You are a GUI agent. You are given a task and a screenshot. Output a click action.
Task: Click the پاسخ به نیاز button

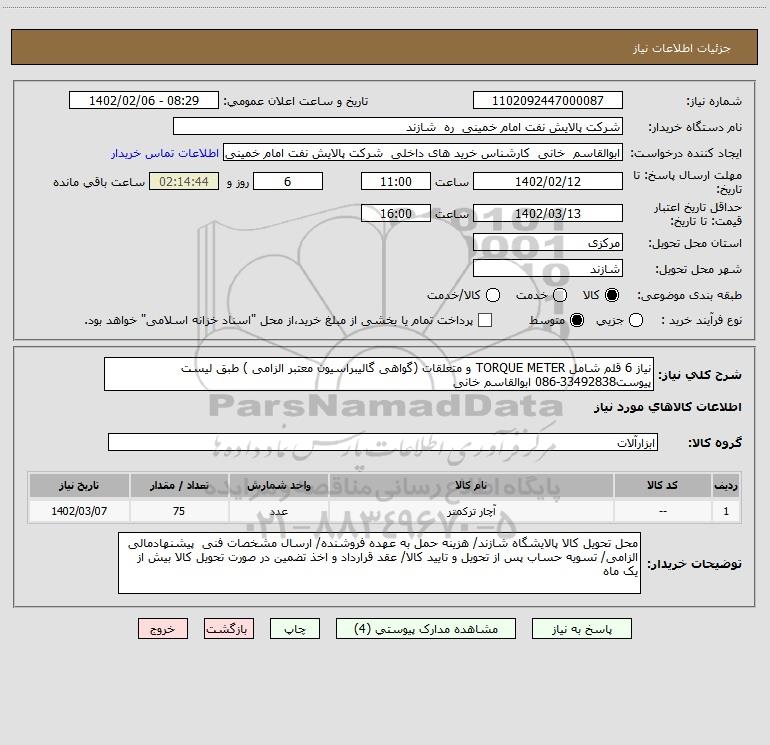click(x=581, y=629)
